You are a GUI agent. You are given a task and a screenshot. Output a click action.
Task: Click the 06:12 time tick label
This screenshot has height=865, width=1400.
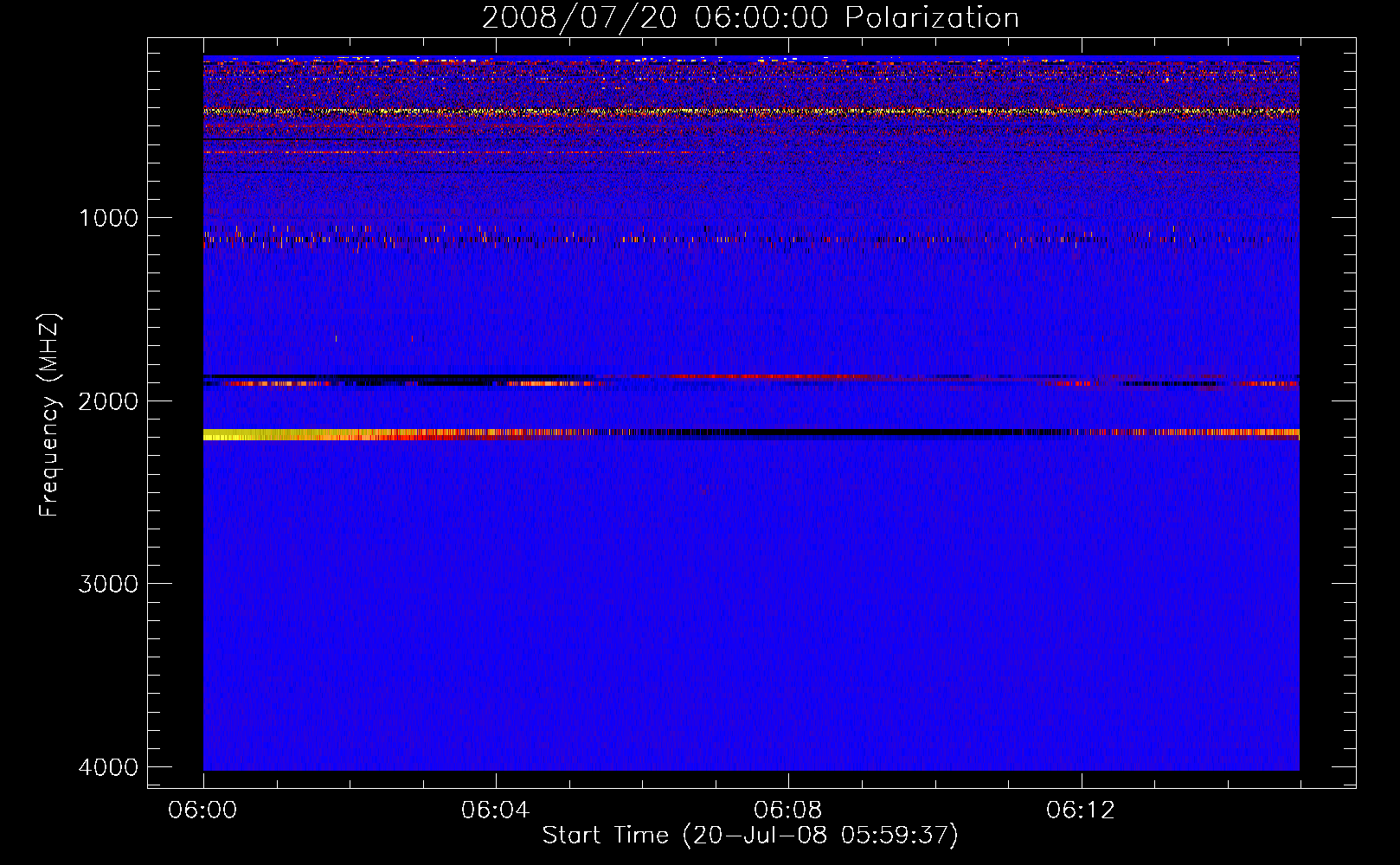tap(1081, 811)
